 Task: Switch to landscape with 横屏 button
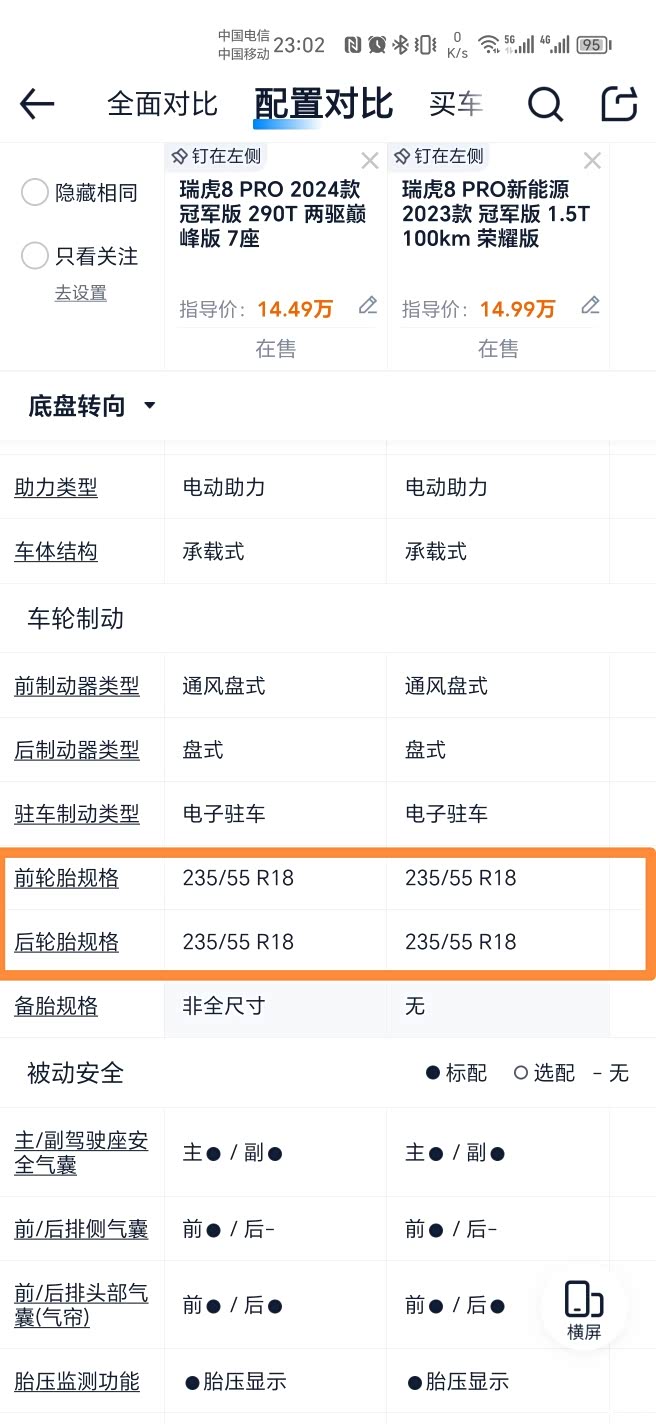[584, 1309]
